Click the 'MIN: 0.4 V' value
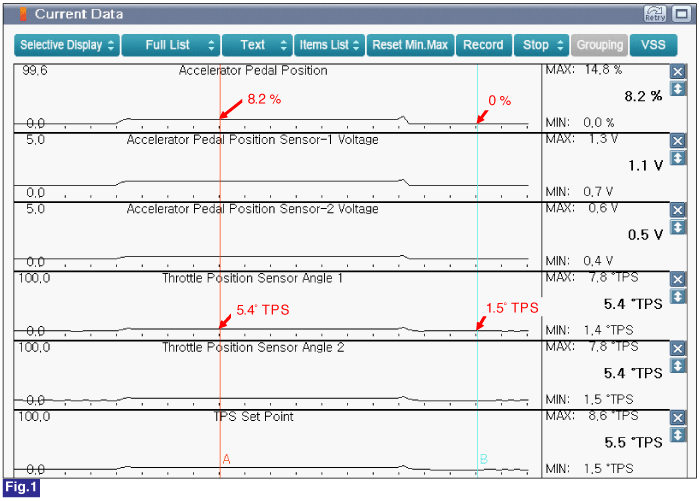This screenshot has width=700, height=501. [579, 261]
